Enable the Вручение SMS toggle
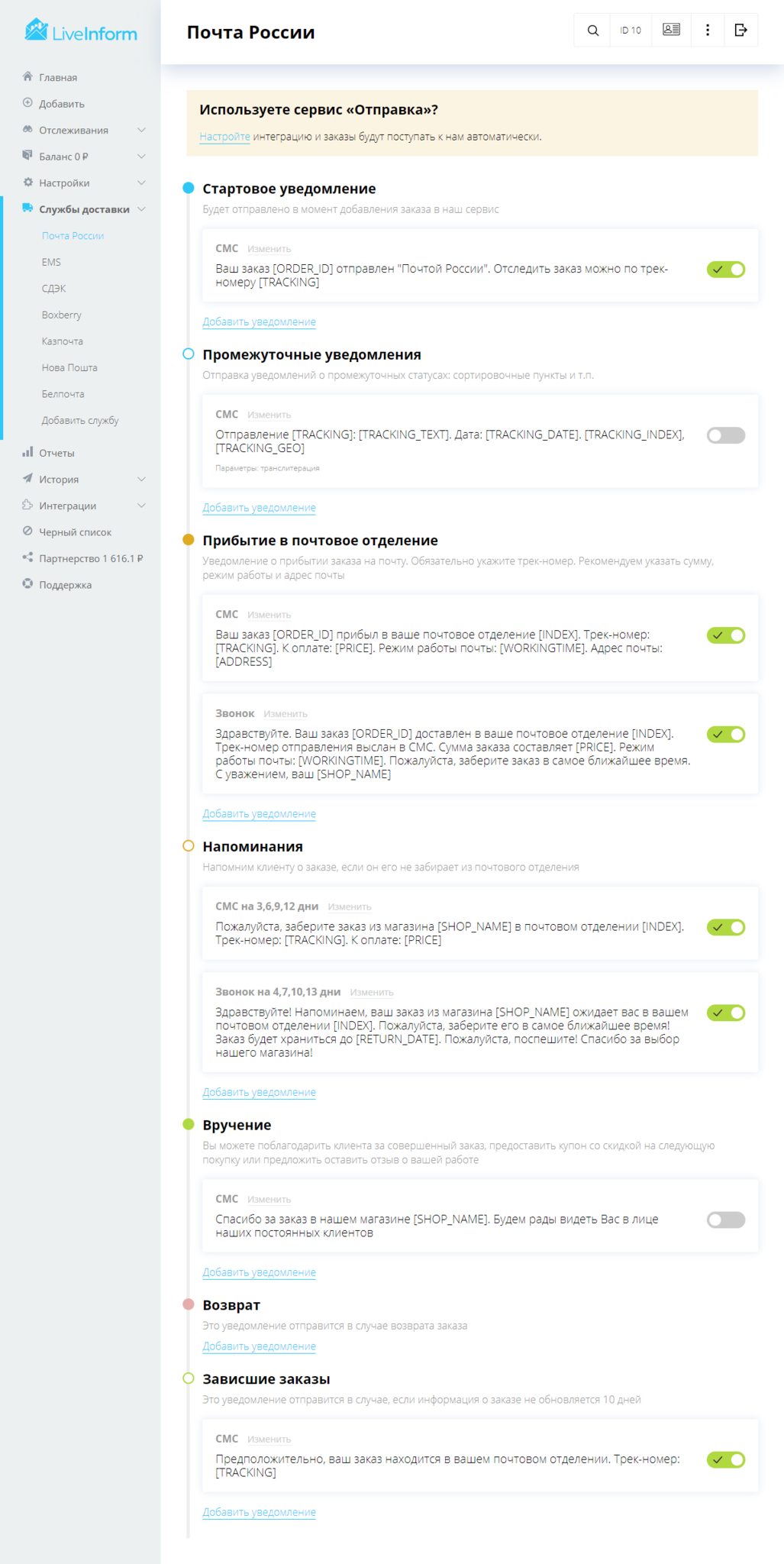This screenshot has width=784, height=1564. pyautogui.click(x=726, y=1220)
